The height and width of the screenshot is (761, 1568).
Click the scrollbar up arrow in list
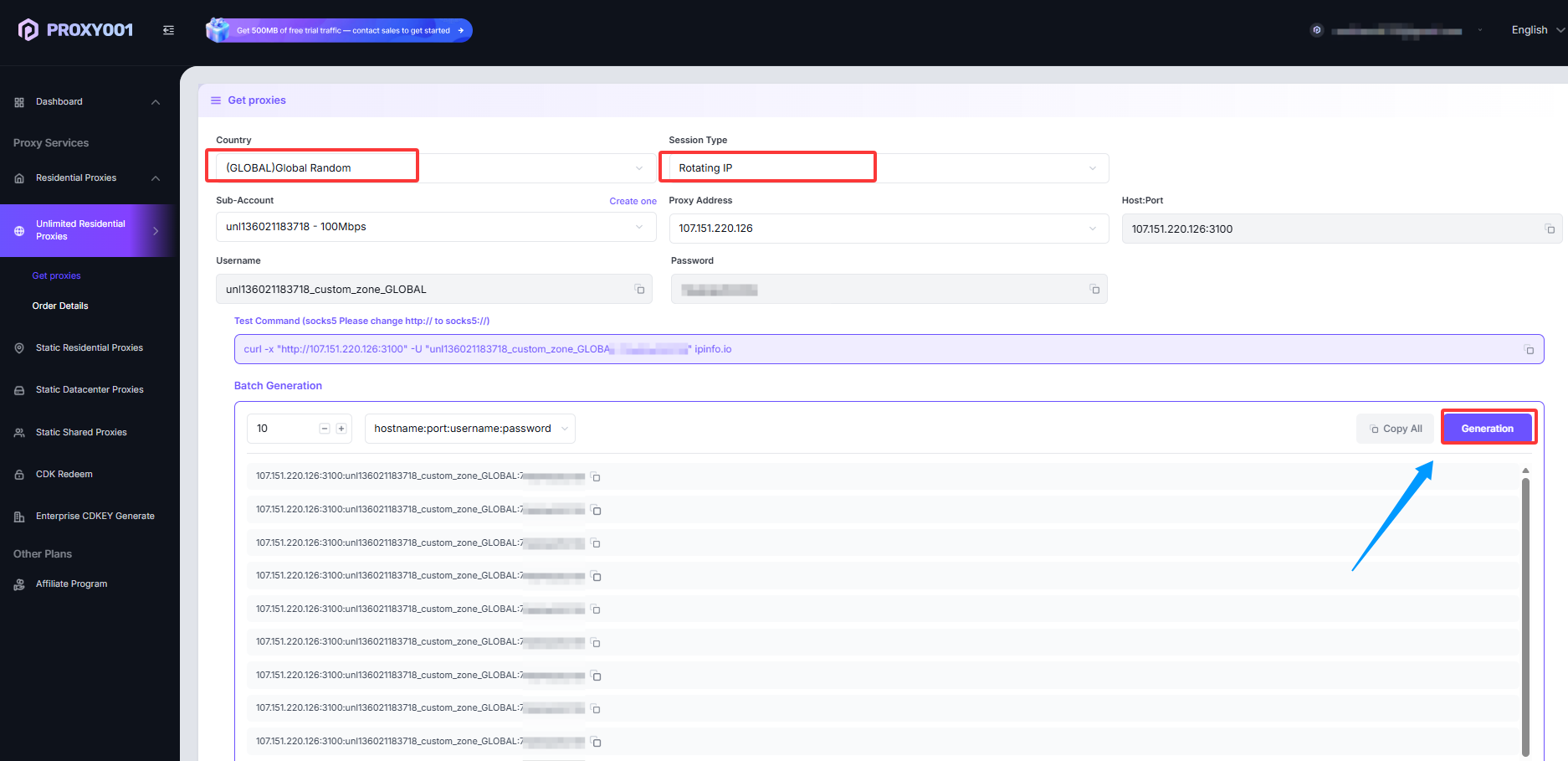(1525, 470)
